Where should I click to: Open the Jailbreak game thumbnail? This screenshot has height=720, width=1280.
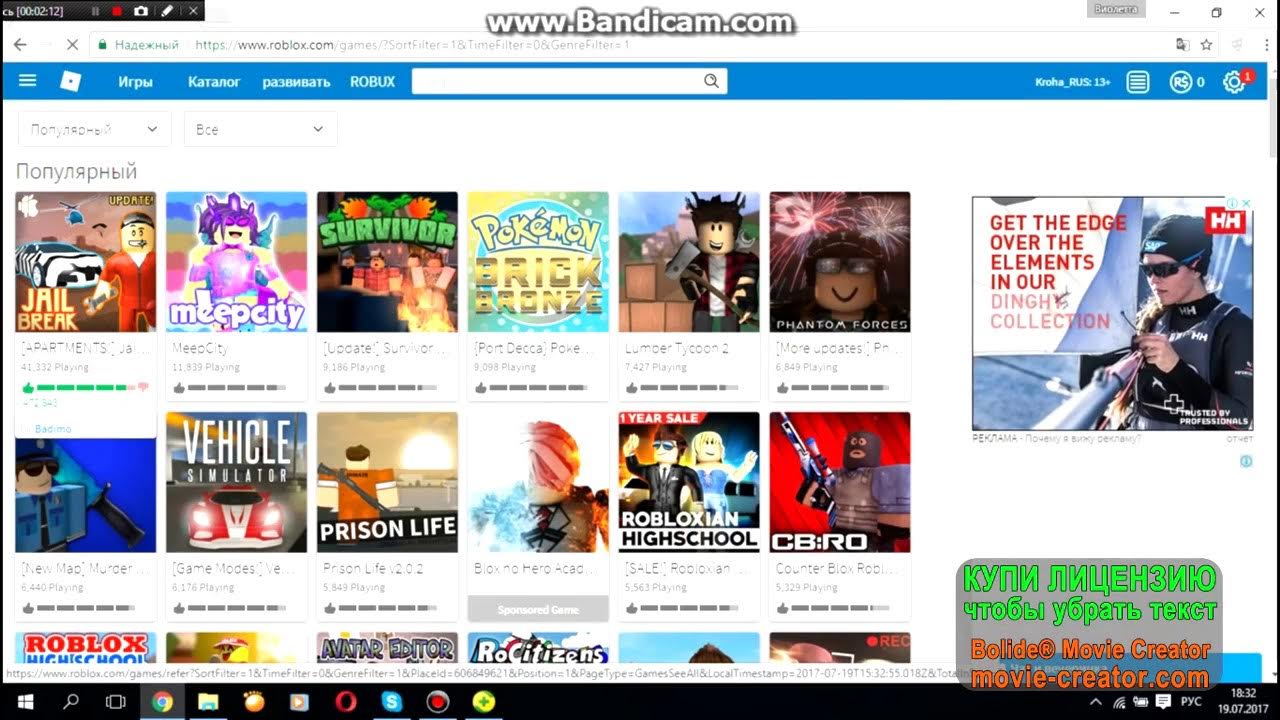pyautogui.click(x=86, y=262)
